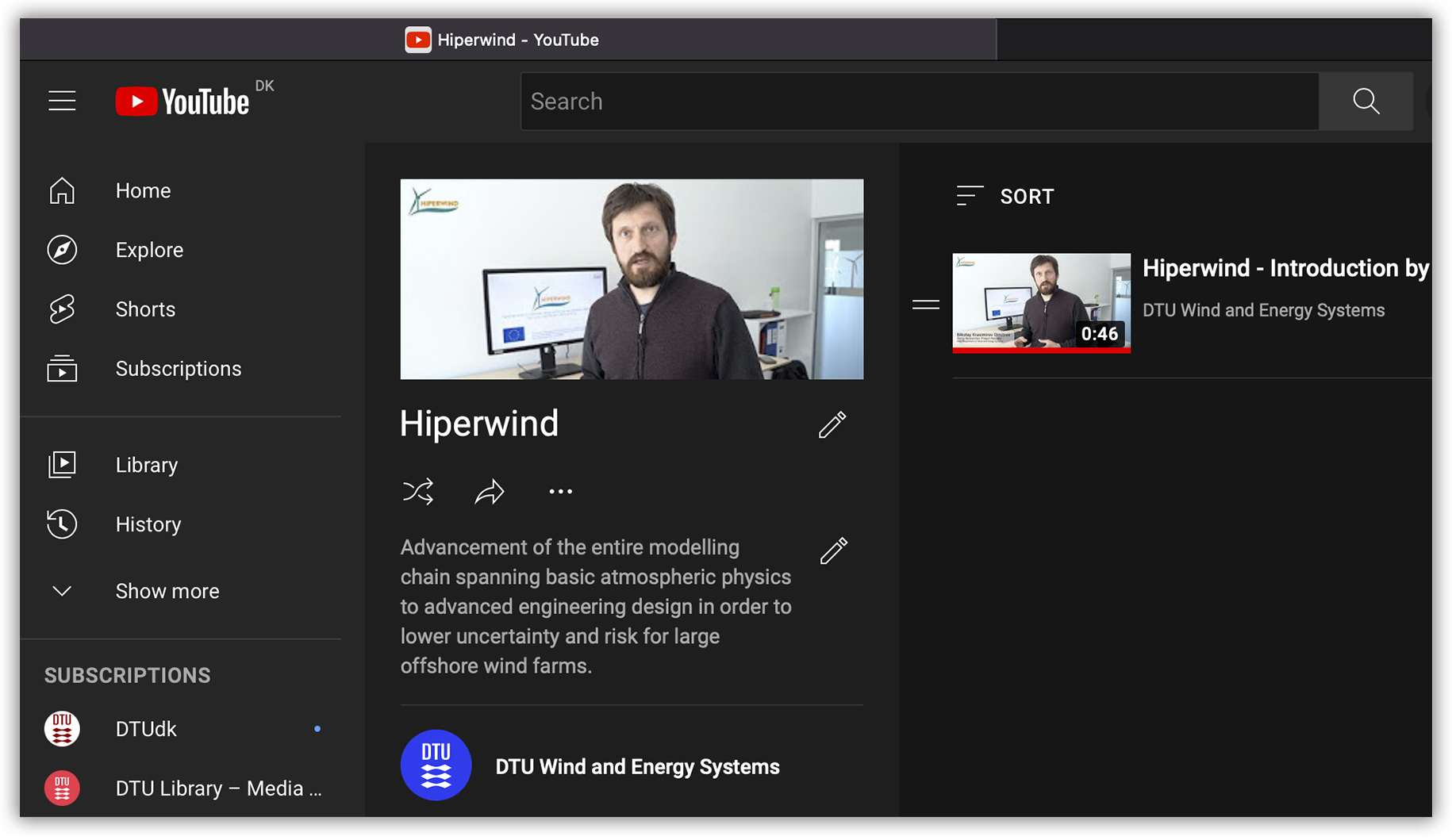Click the DTU Wind and Energy Systems avatar
This screenshot has height=840, width=1452.
point(436,765)
